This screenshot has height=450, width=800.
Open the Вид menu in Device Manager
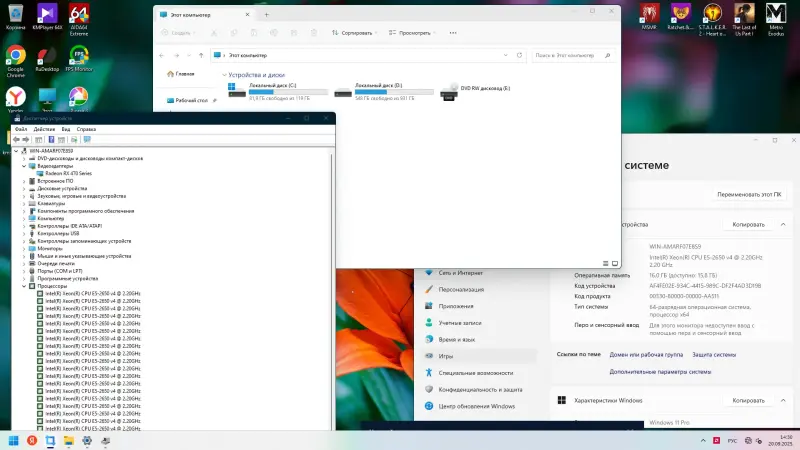click(66, 129)
